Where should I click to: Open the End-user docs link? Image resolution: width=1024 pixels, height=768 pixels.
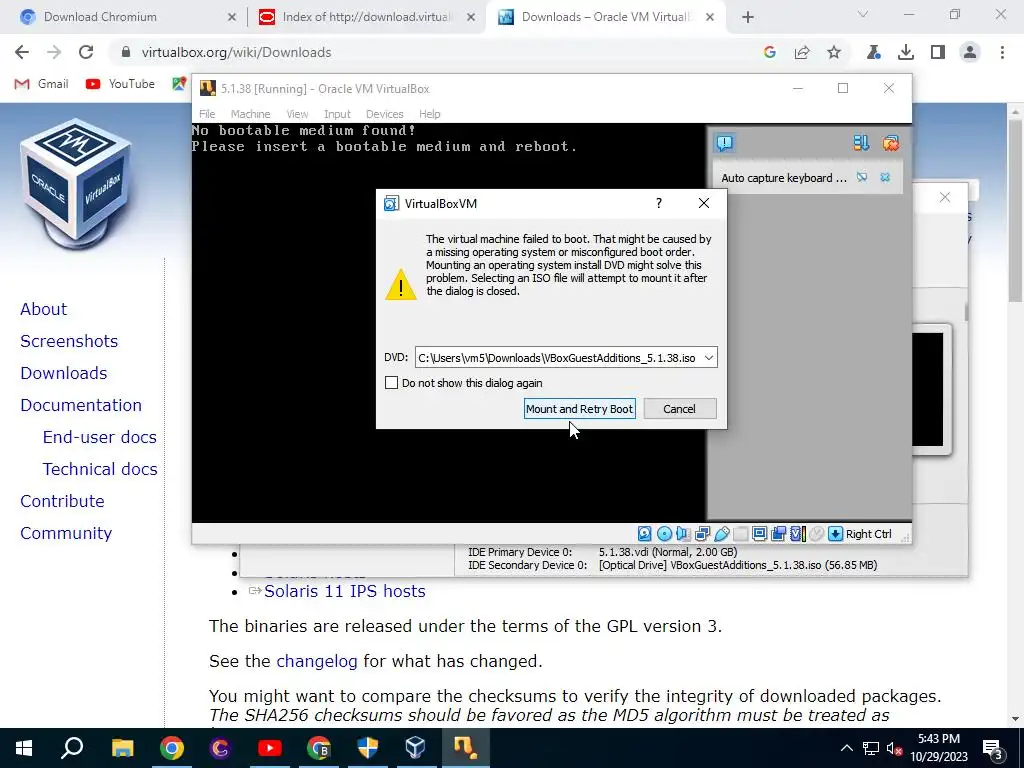tap(99, 437)
